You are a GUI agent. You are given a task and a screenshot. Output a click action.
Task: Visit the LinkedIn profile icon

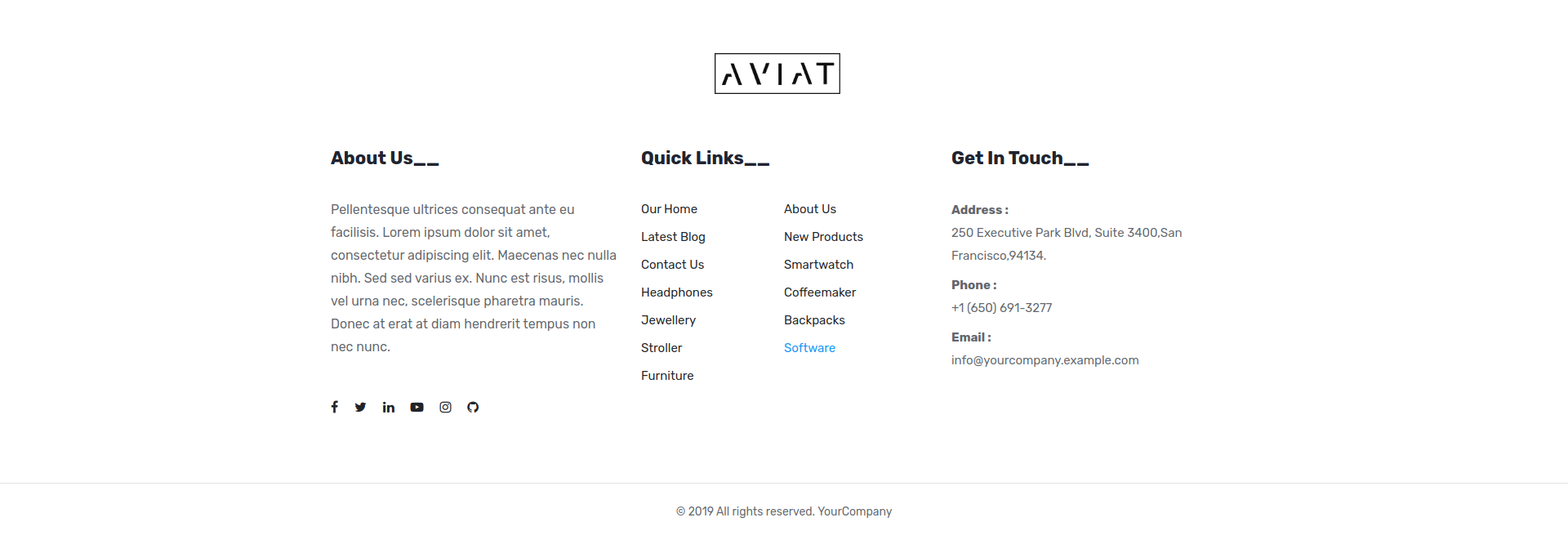(389, 407)
